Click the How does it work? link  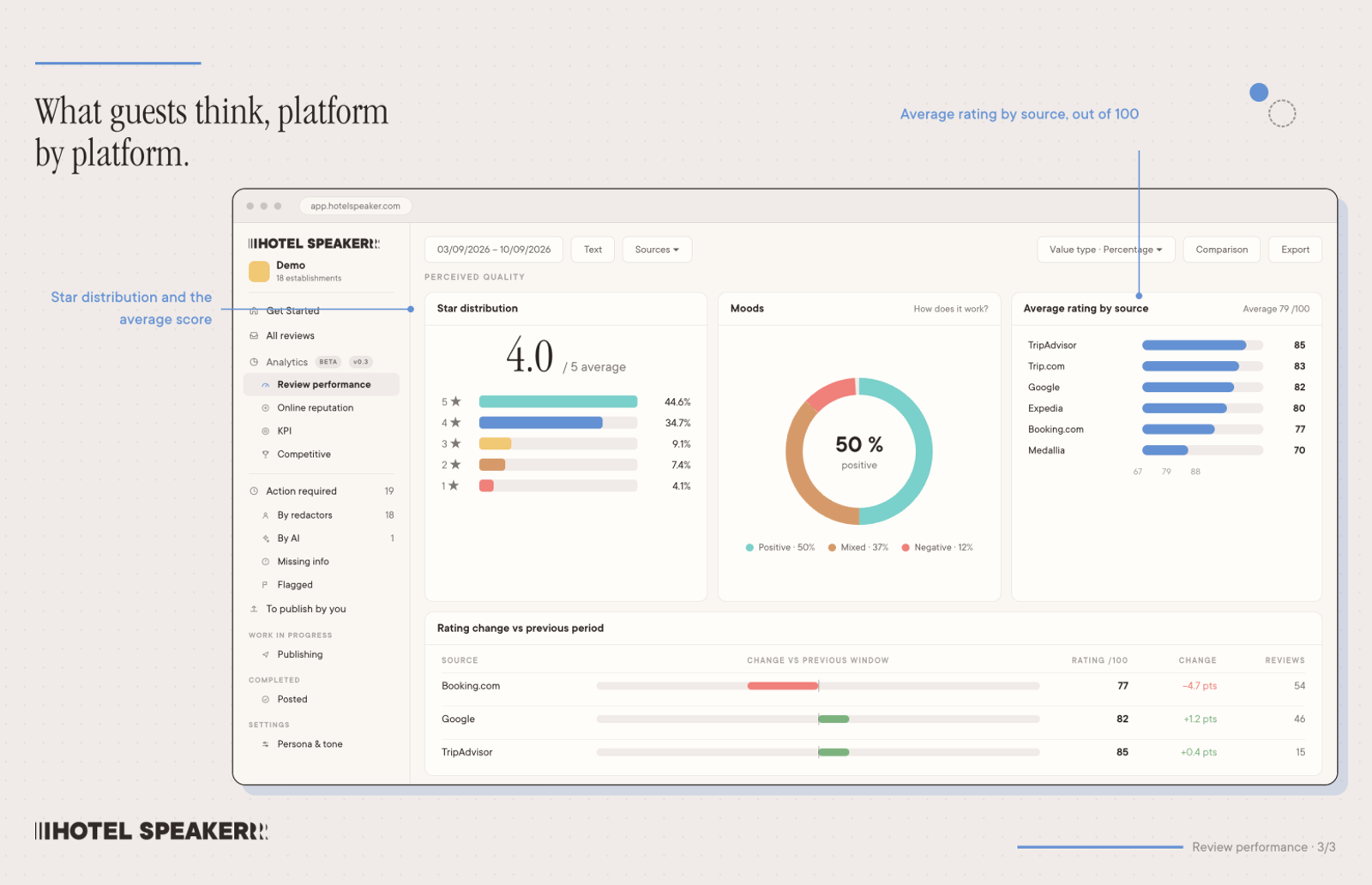pyautogui.click(x=950, y=309)
